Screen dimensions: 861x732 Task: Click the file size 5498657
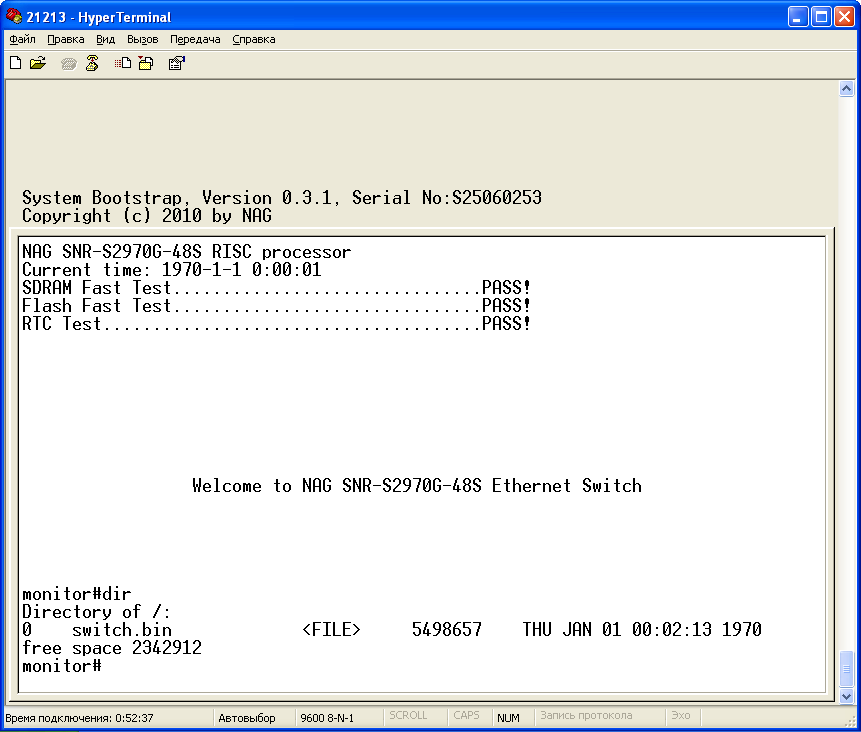tap(447, 629)
